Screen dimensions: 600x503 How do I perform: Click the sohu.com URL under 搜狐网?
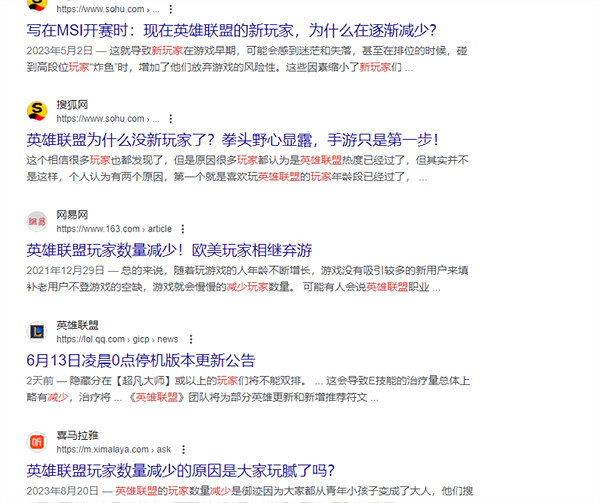click(108, 119)
